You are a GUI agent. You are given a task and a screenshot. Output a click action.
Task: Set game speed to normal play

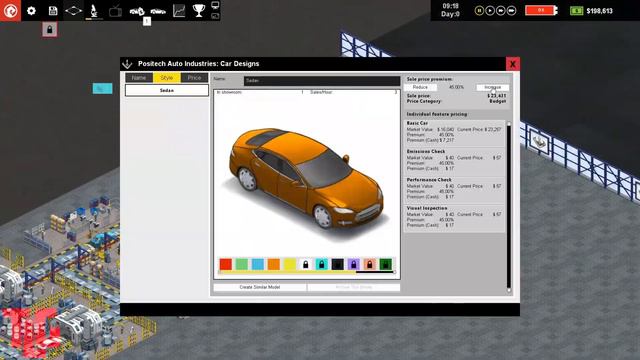(490, 11)
